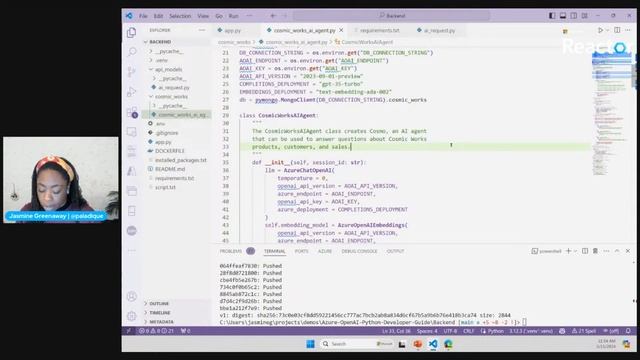Open Windows Start menu on taskbar

coord(310,344)
